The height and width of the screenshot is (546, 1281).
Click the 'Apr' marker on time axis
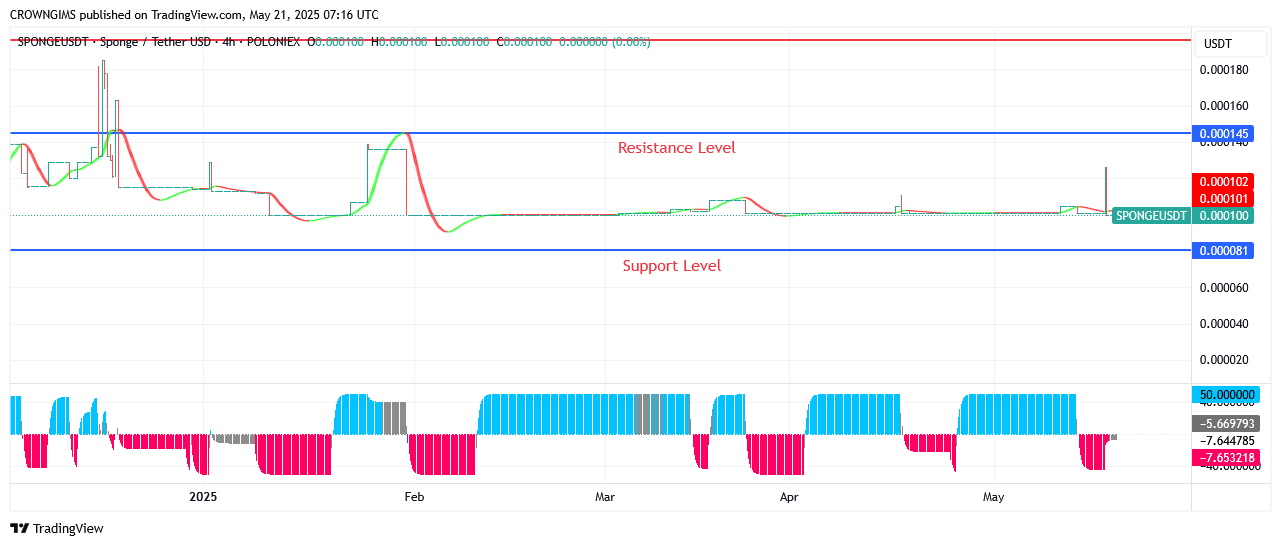(x=789, y=497)
